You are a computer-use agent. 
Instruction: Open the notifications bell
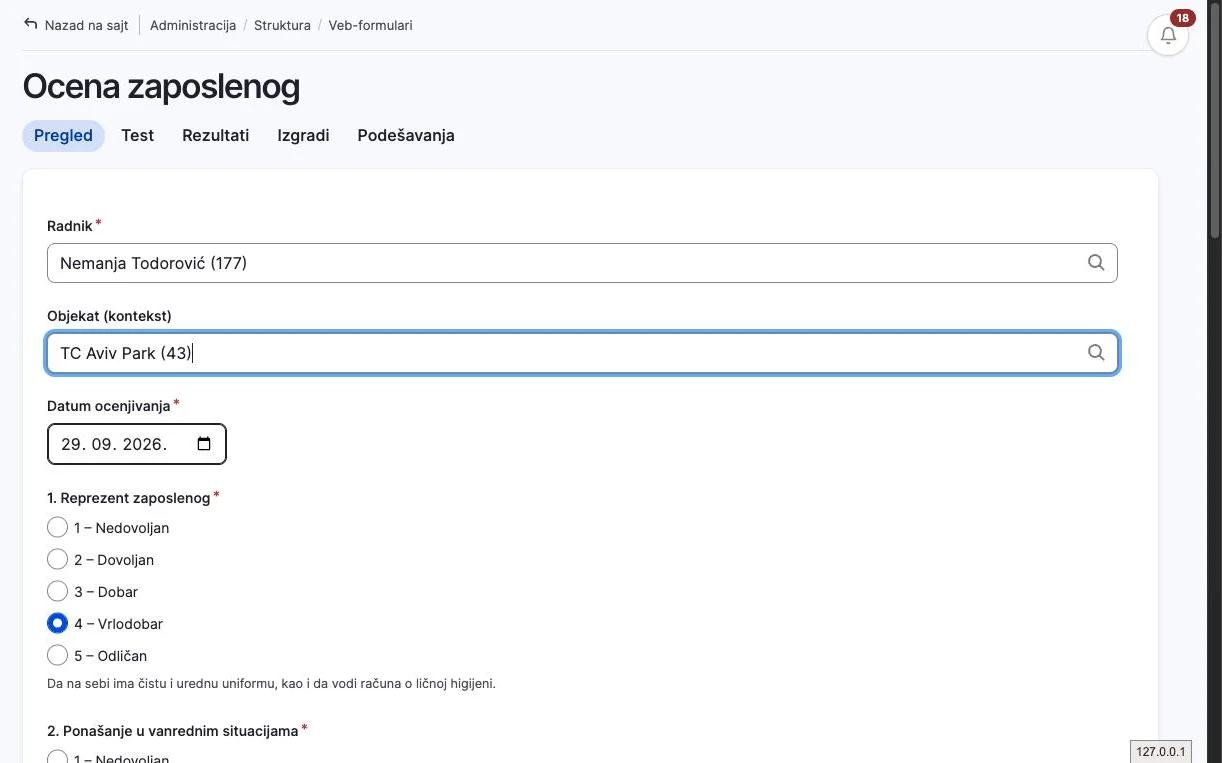click(x=1168, y=35)
